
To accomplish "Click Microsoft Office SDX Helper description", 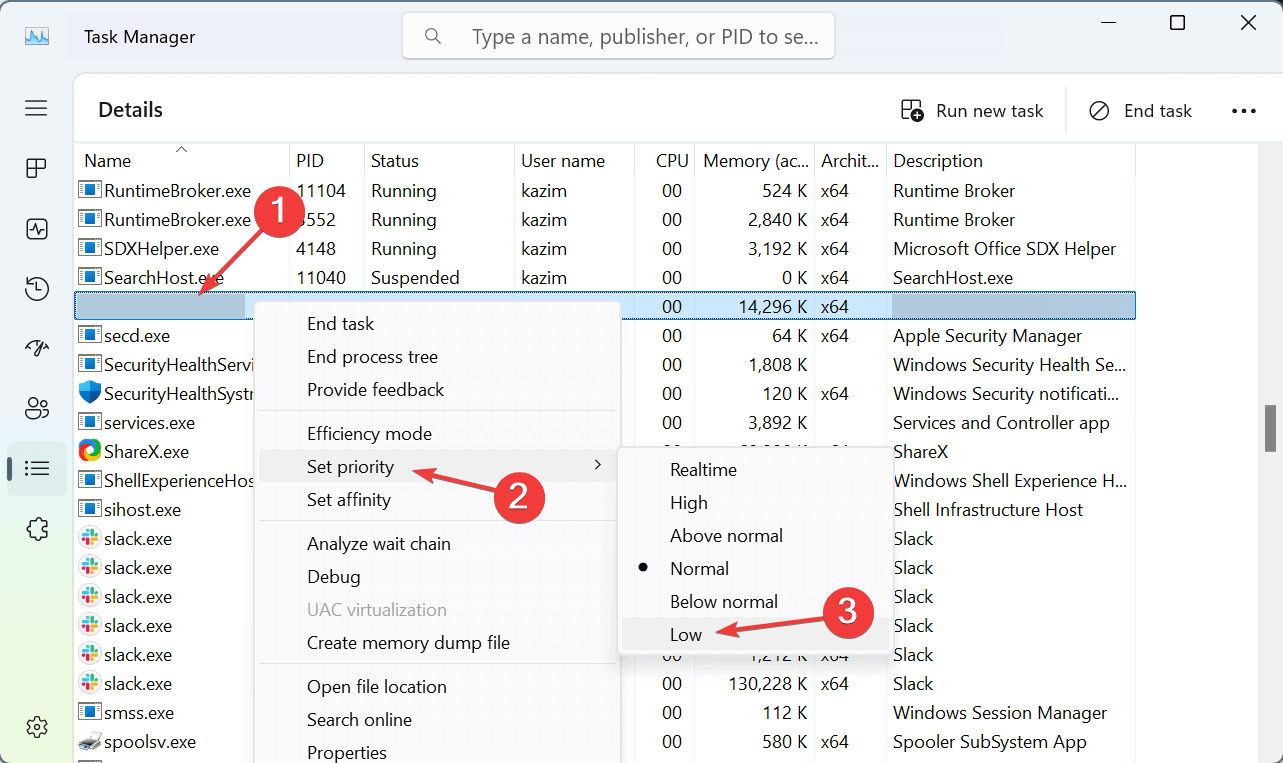I will tap(1004, 249).
